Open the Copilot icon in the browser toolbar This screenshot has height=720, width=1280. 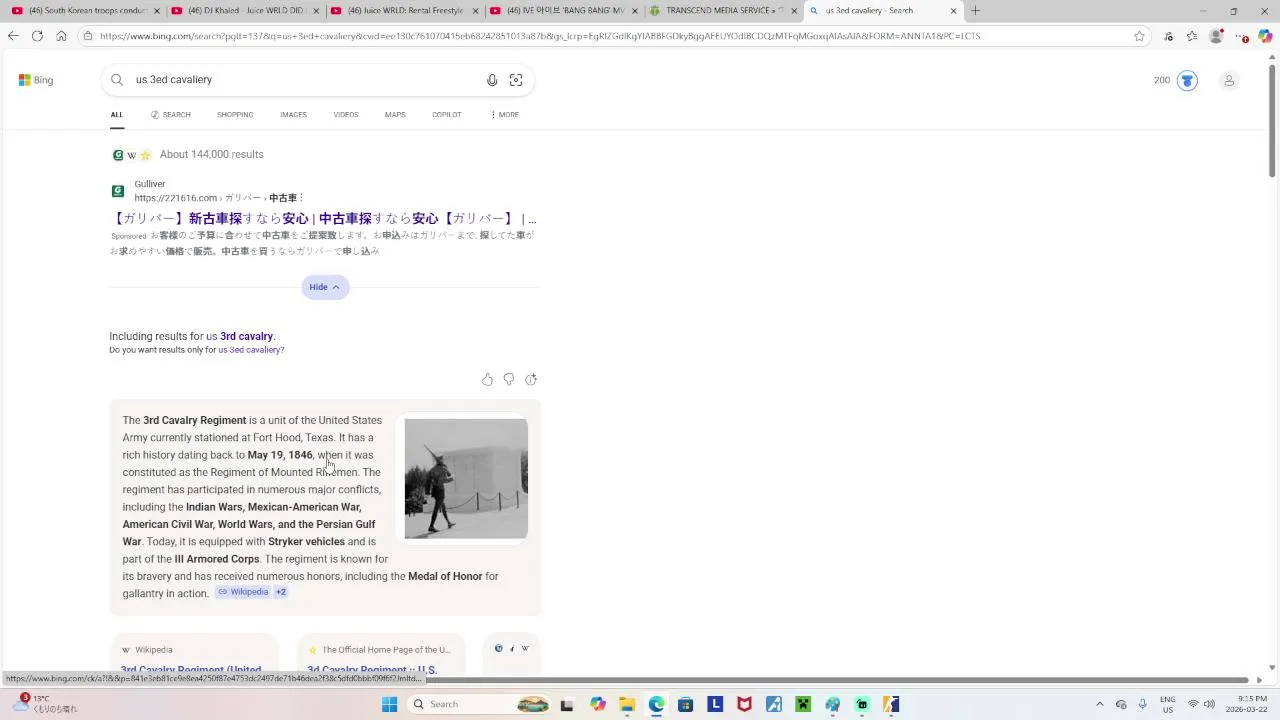tap(1265, 36)
